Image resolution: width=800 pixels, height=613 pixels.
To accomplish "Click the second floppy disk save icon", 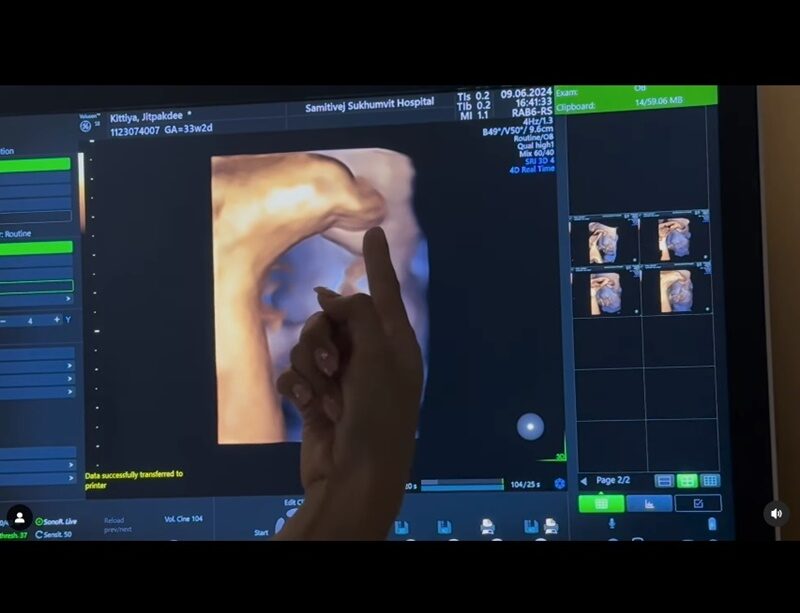I will 444,527.
